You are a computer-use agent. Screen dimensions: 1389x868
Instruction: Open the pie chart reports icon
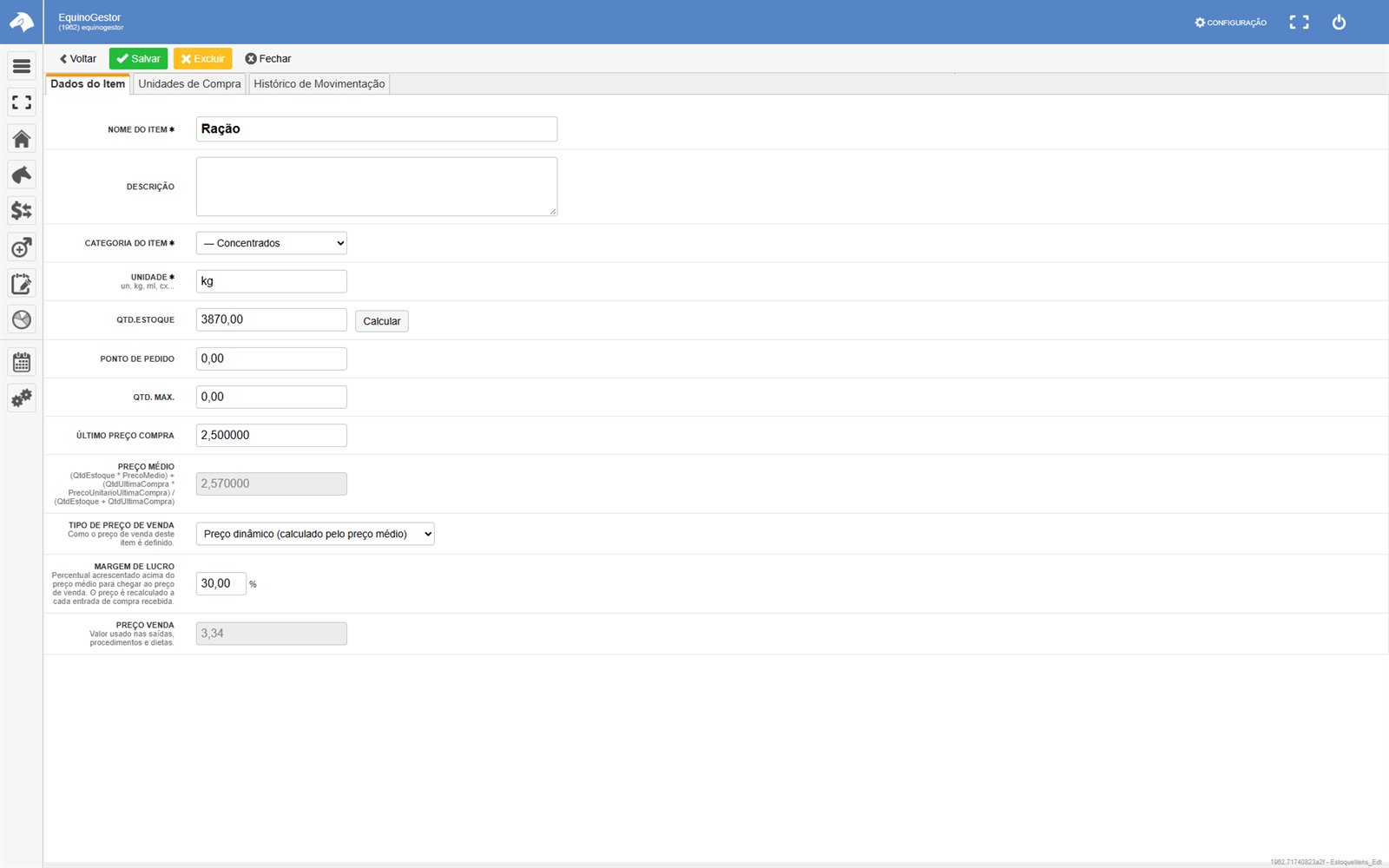[22, 319]
